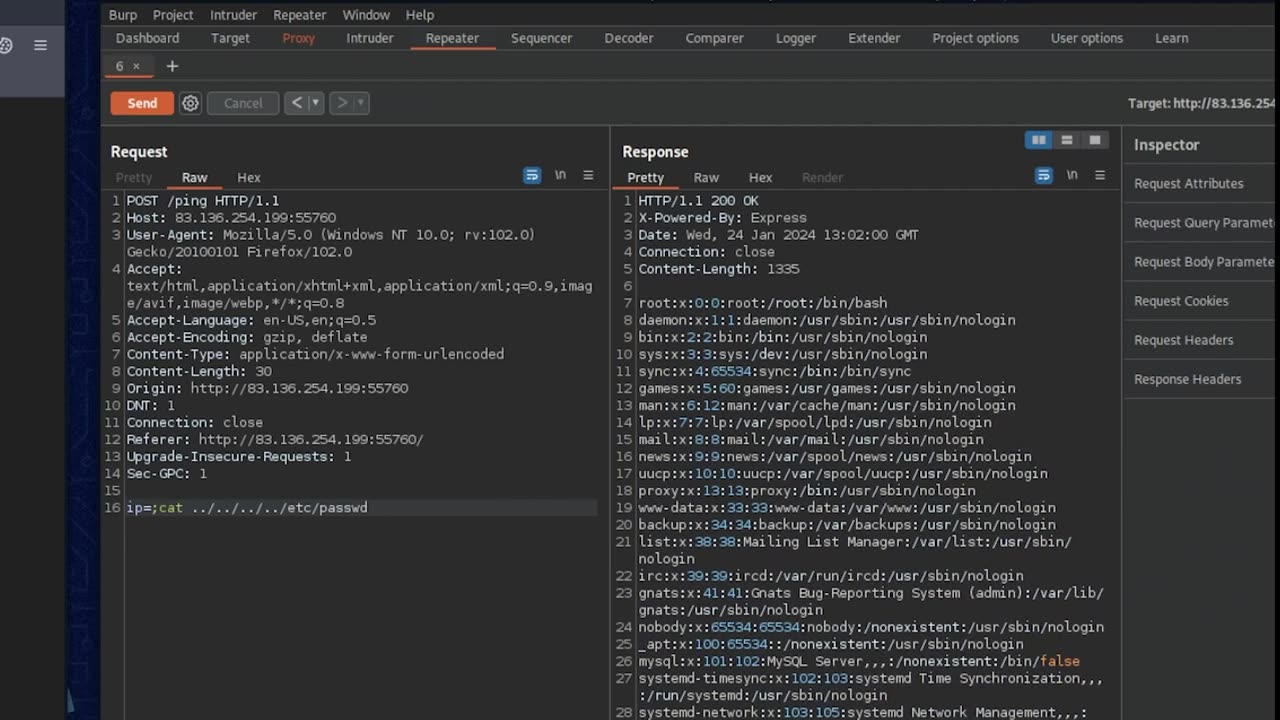Select the combined tabbed layout icon
Screen dimensions: 1280x720
tap(1095, 140)
